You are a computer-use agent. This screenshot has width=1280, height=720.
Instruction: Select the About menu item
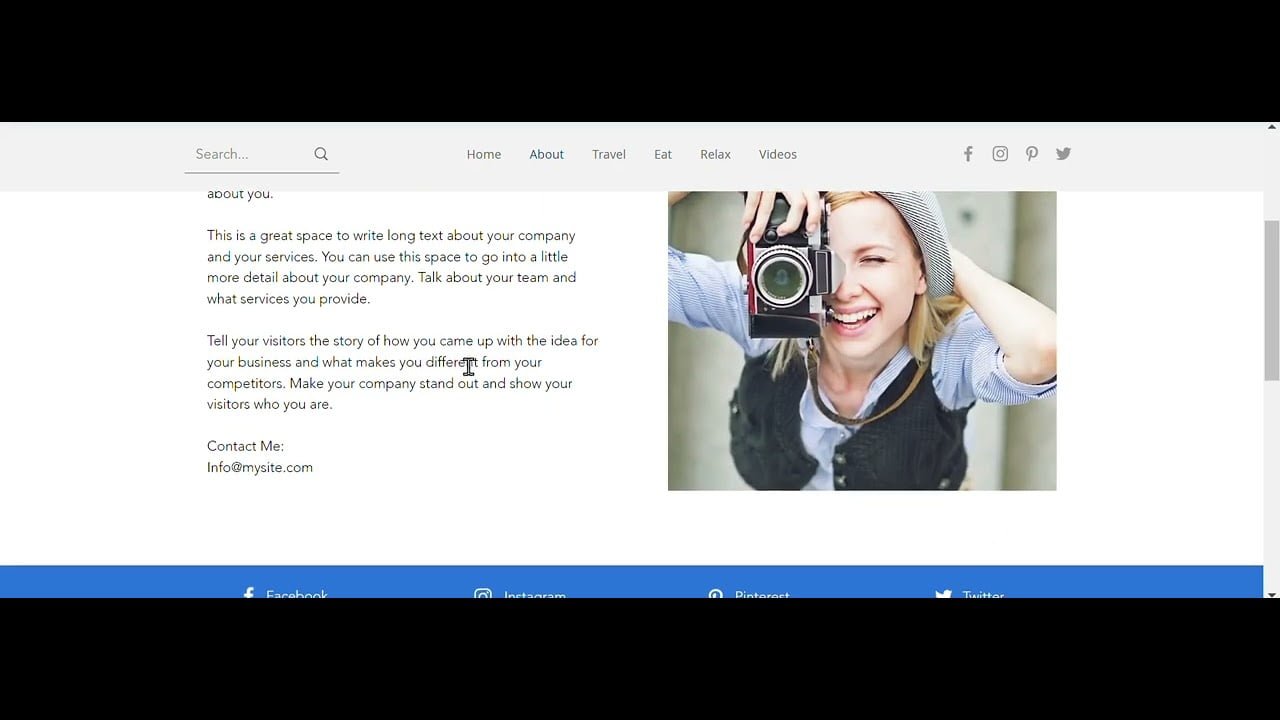click(x=547, y=154)
